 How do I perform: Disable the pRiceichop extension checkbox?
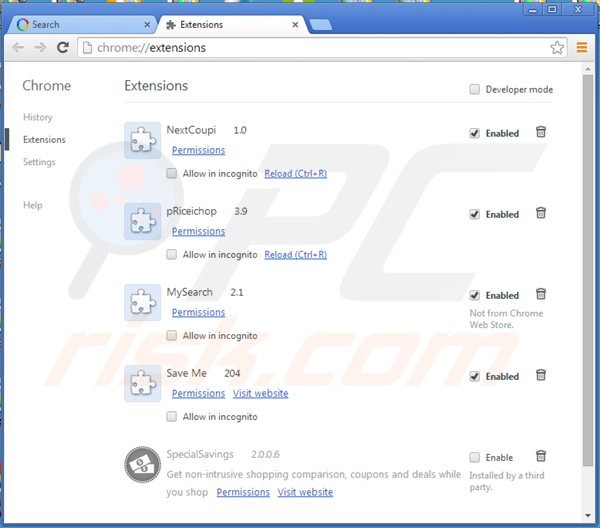click(x=474, y=214)
